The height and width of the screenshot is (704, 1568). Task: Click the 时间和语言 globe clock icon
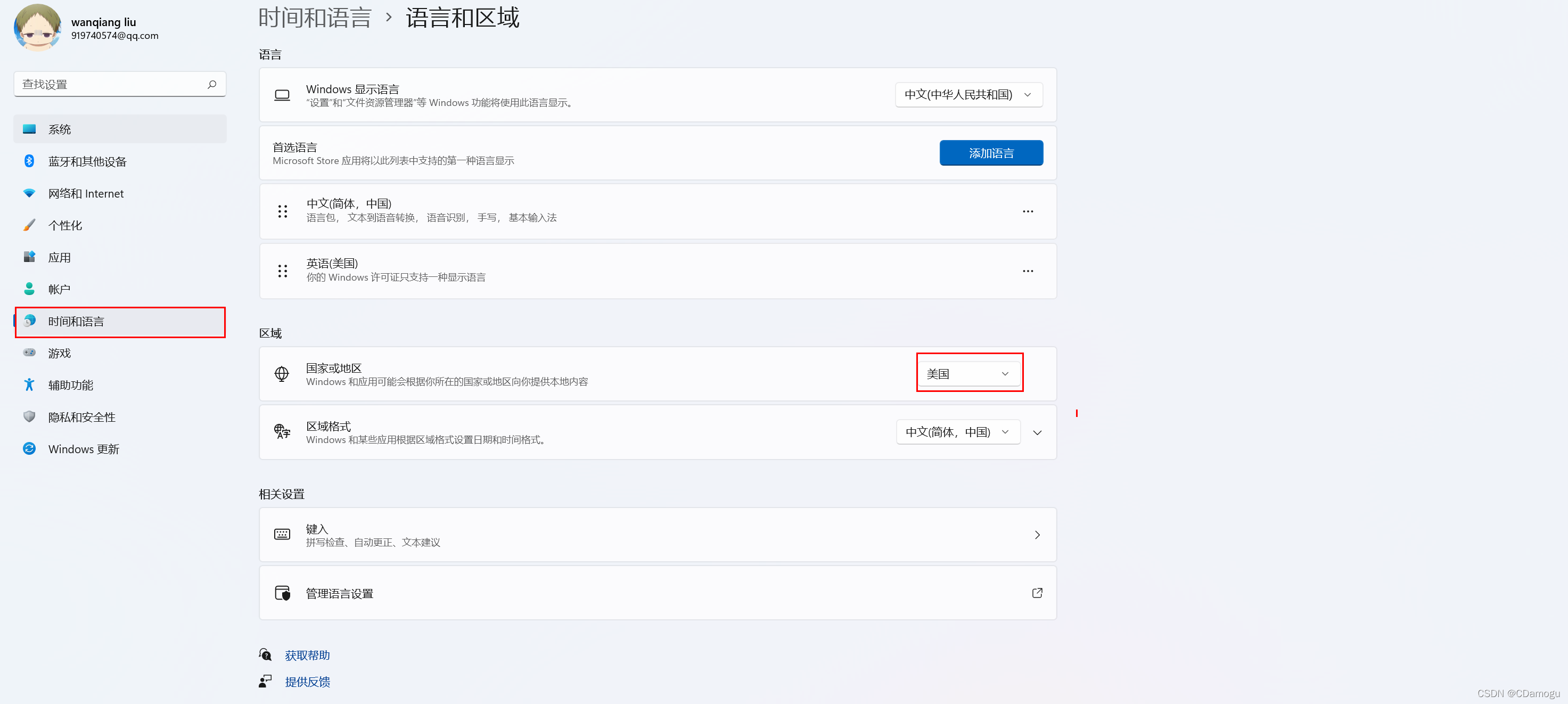pyautogui.click(x=29, y=321)
